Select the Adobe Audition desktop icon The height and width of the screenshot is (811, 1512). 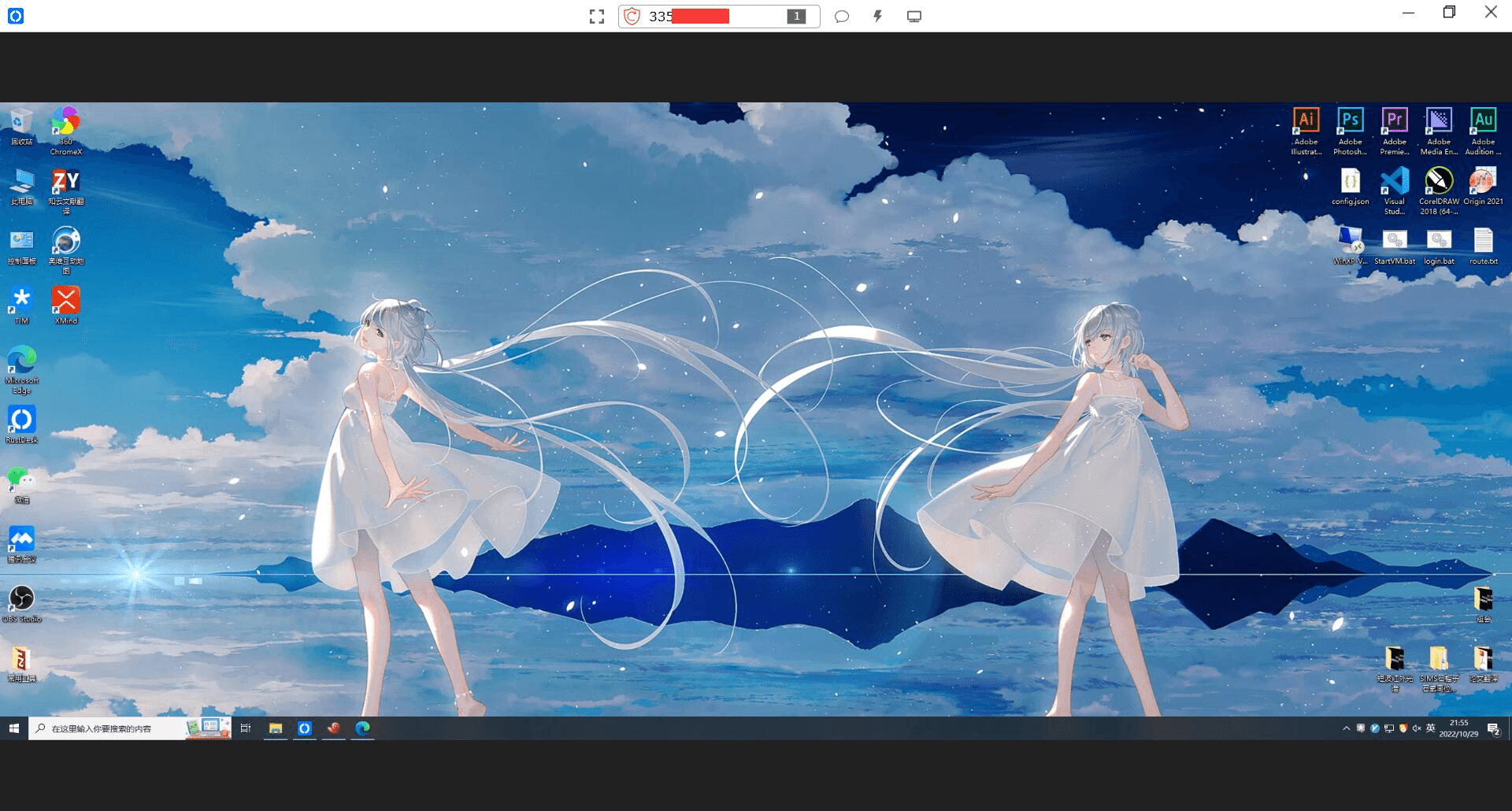[x=1483, y=131]
